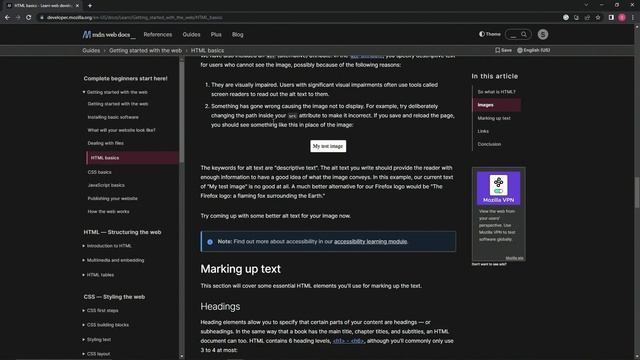This screenshot has width=640, height=360.
Task: Click the browser forward arrow
Action: click(x=18, y=18)
